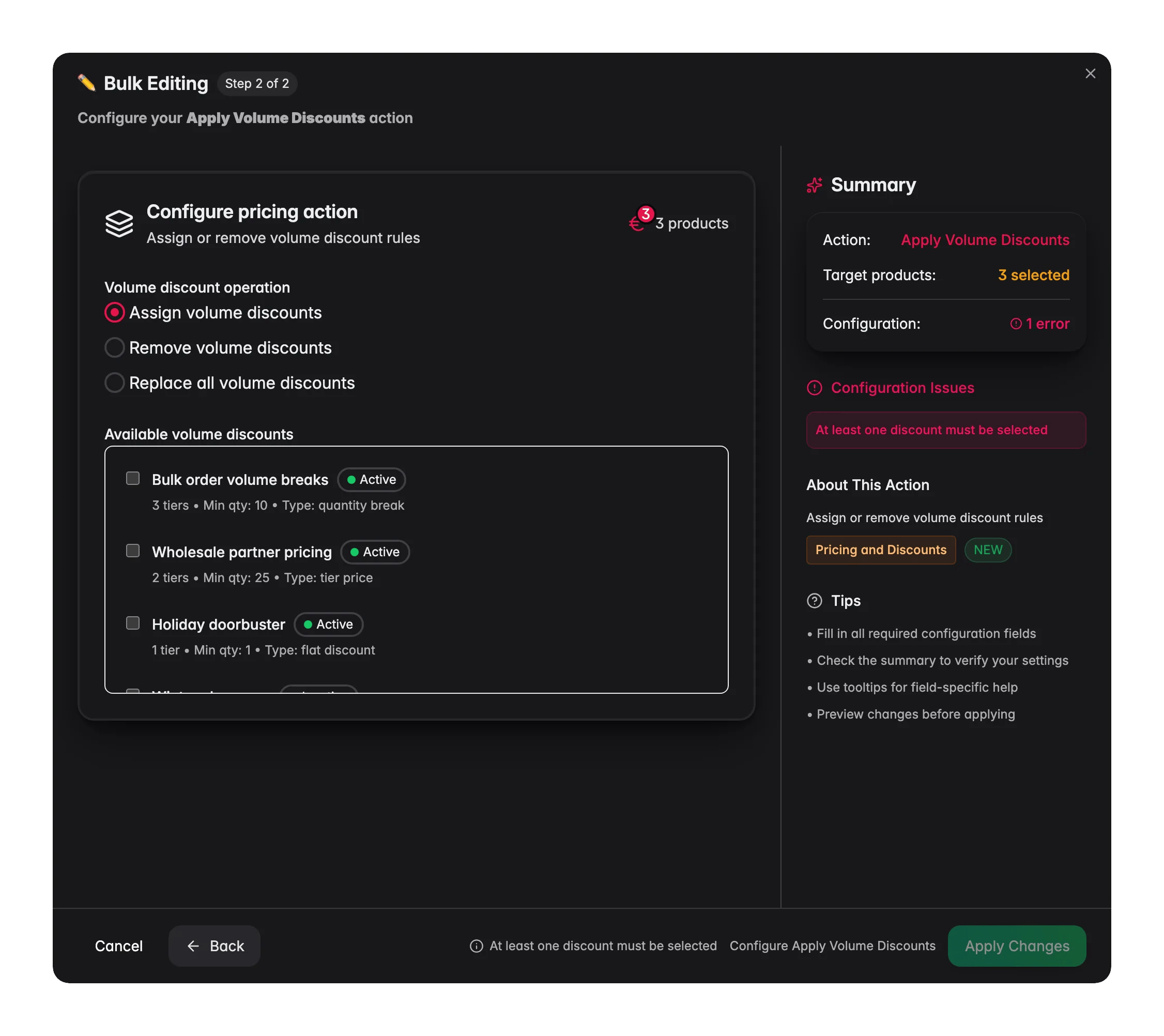Screen dimensions: 1164x1036
Task: Click the stacked layers pricing icon
Action: (x=119, y=224)
